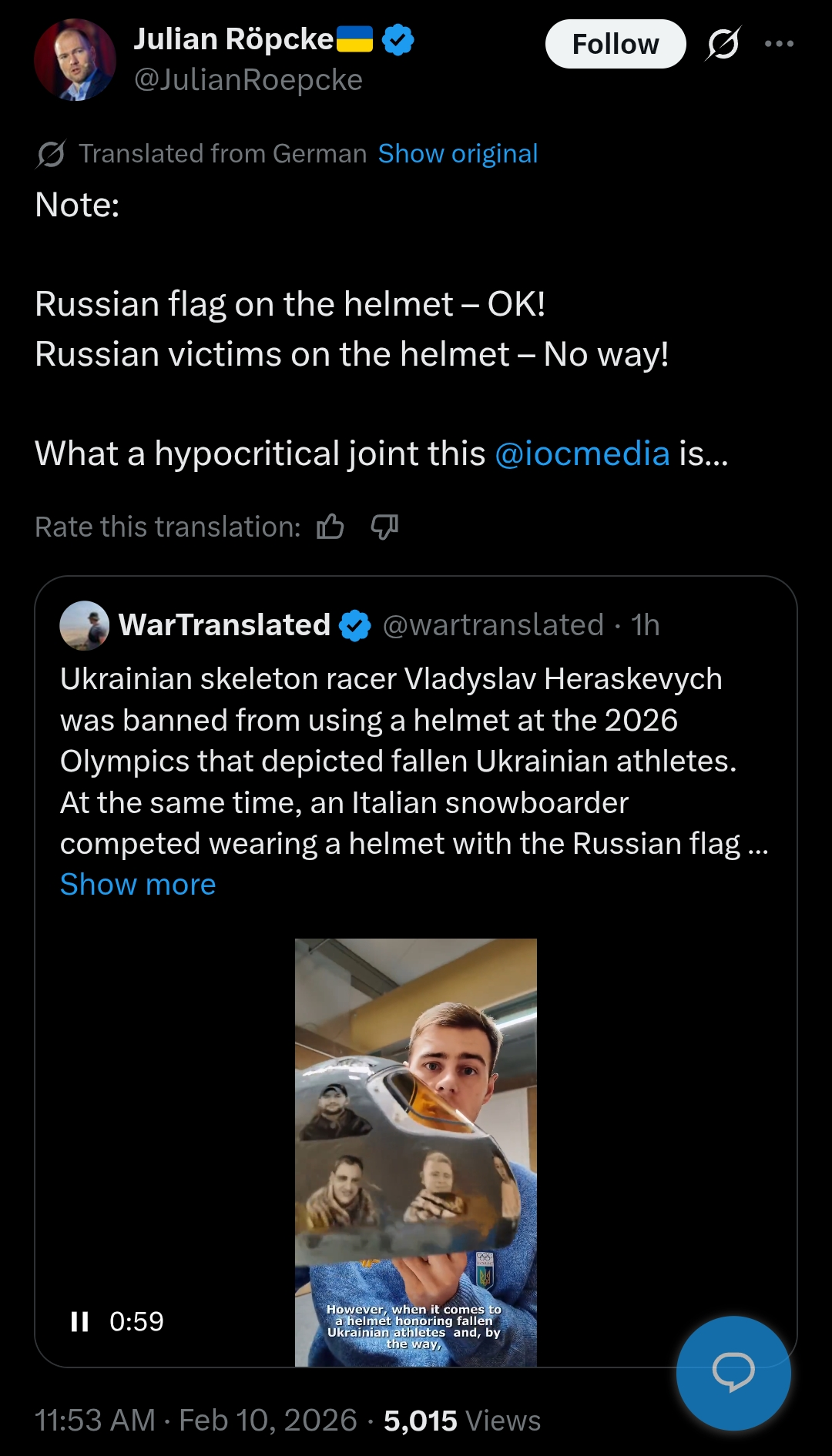Click the translation icon near 'Translated from German'

(52, 154)
